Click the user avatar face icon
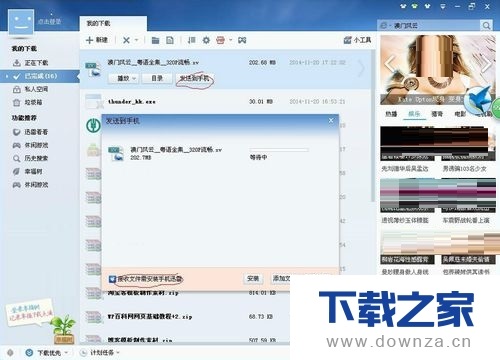500x360 pixels. (x=21, y=22)
